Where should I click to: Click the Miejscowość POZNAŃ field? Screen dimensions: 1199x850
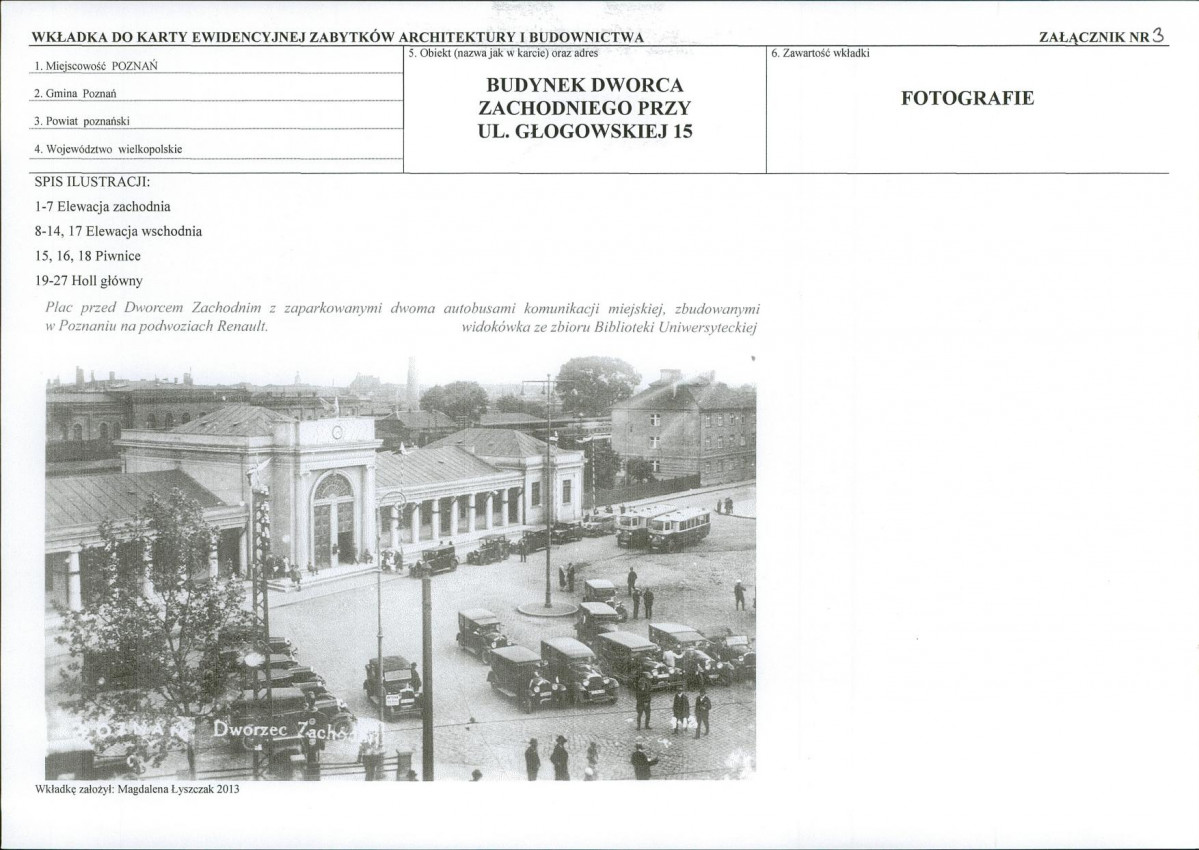point(216,66)
